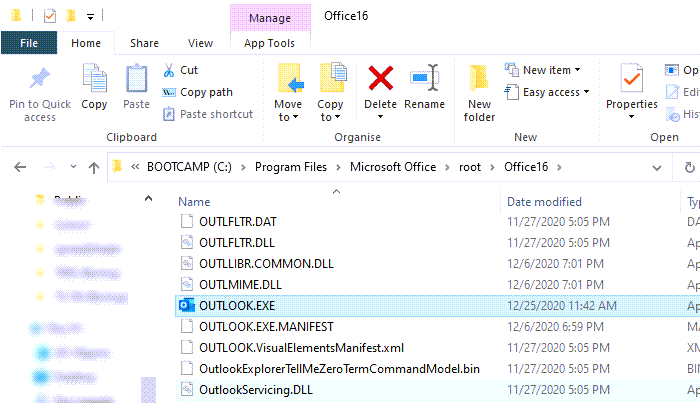Click the Back navigation arrow
700x403 pixels.
coord(20,167)
